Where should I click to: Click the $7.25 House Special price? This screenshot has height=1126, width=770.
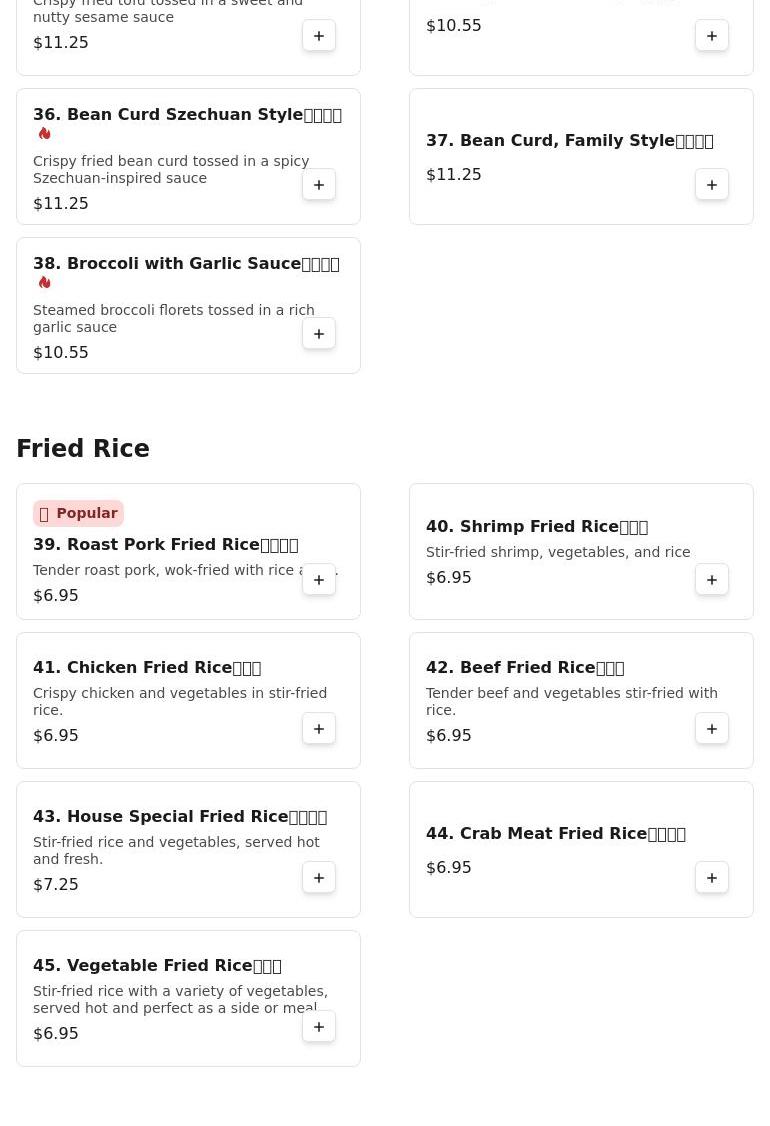point(56,885)
